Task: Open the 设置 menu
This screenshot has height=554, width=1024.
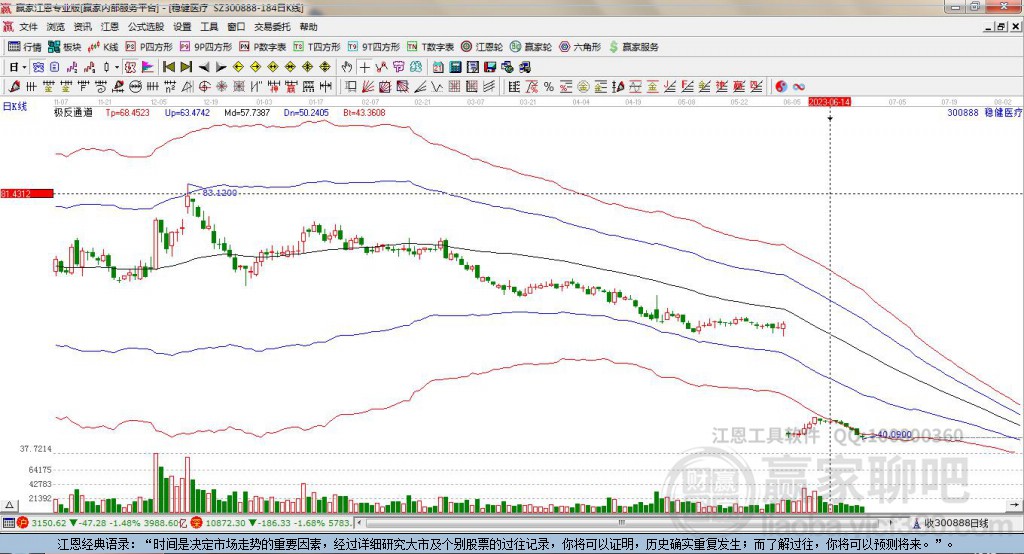Action: click(182, 27)
